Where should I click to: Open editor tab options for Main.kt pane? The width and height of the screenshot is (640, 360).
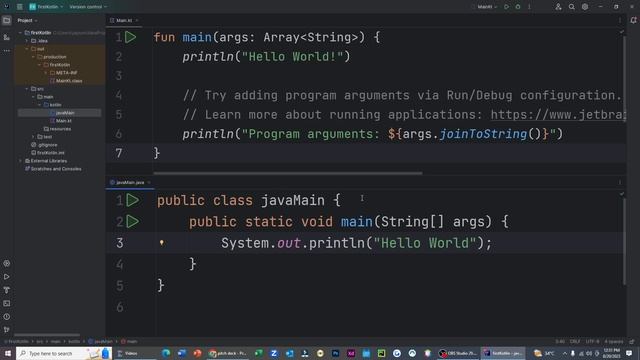coord(620,20)
